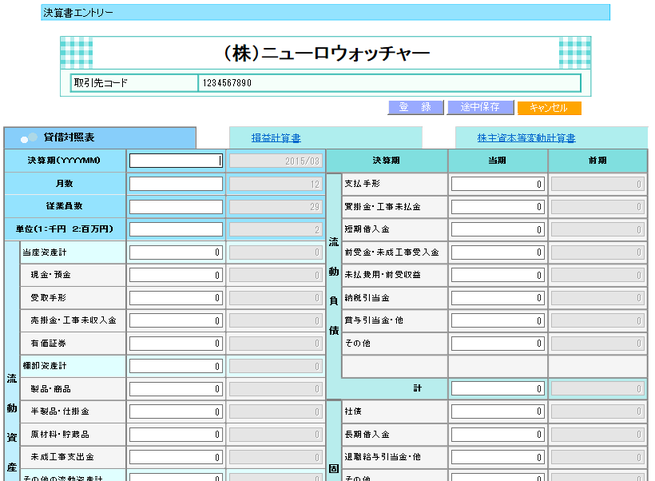Select the 売掛金・工事未収入金 input field
The image size is (655, 481).
(176, 321)
